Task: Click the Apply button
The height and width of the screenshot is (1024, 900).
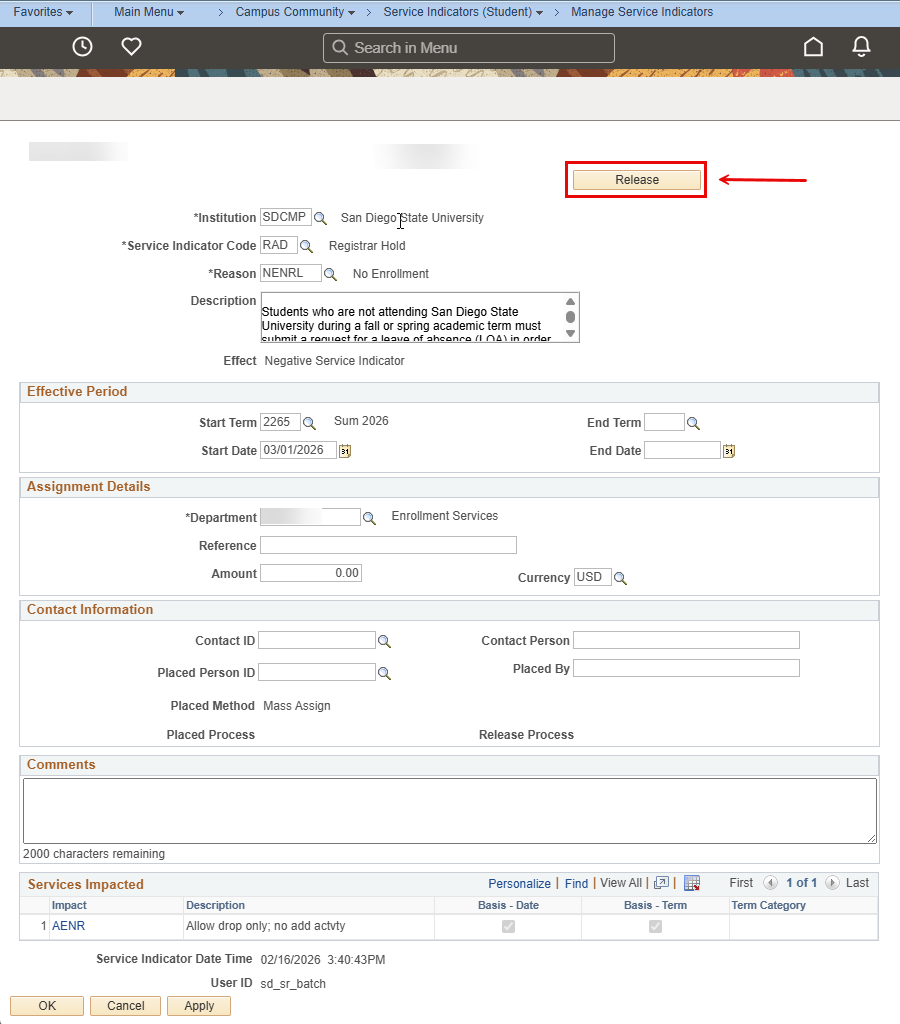Action: [199, 1006]
